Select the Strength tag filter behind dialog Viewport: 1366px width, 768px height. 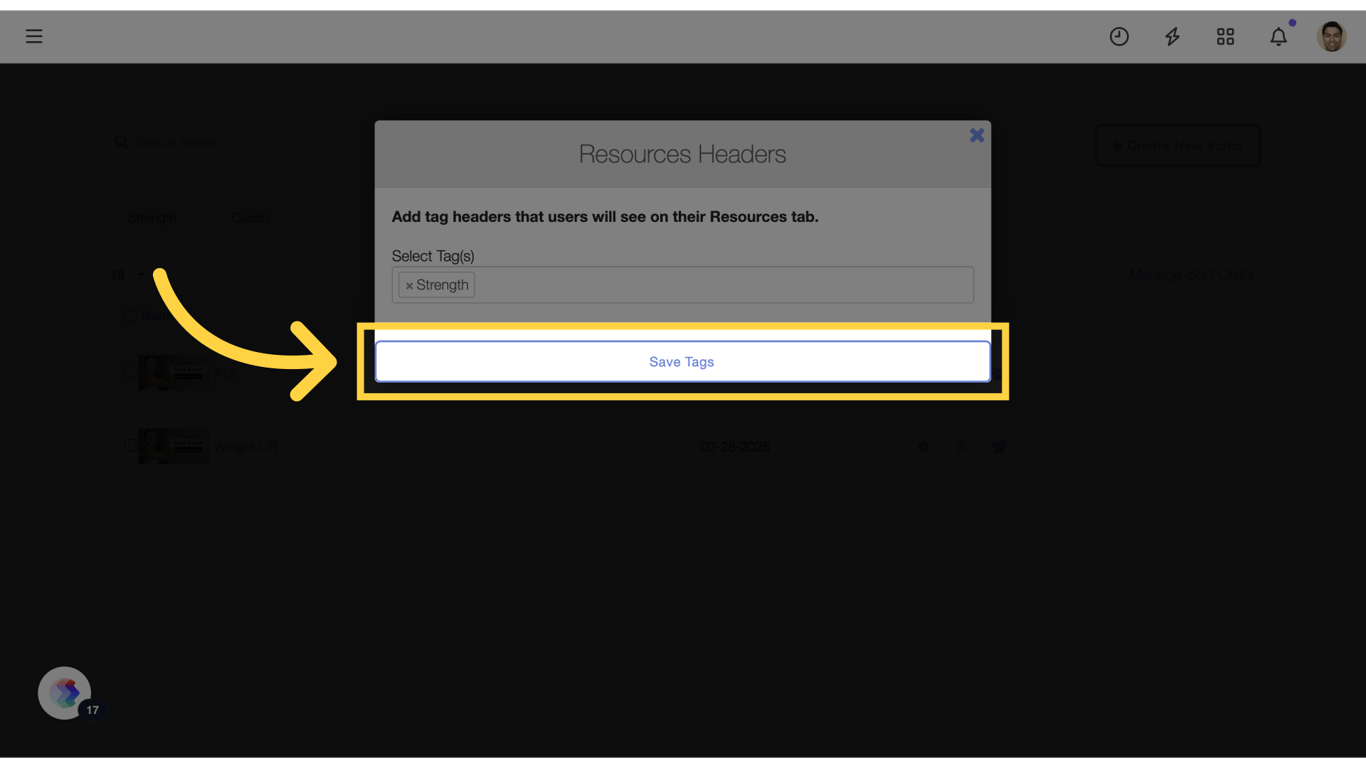pos(152,218)
